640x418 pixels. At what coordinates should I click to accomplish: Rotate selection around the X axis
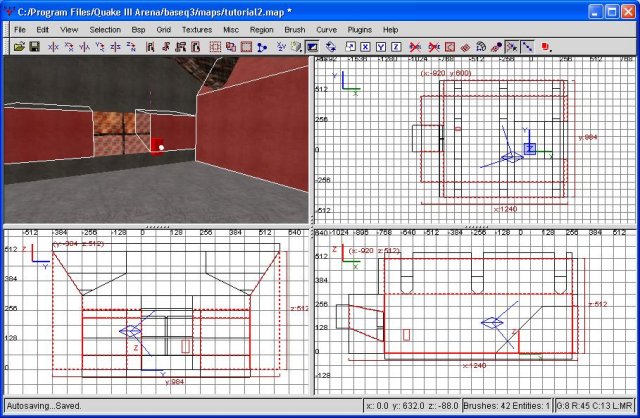click(69, 47)
